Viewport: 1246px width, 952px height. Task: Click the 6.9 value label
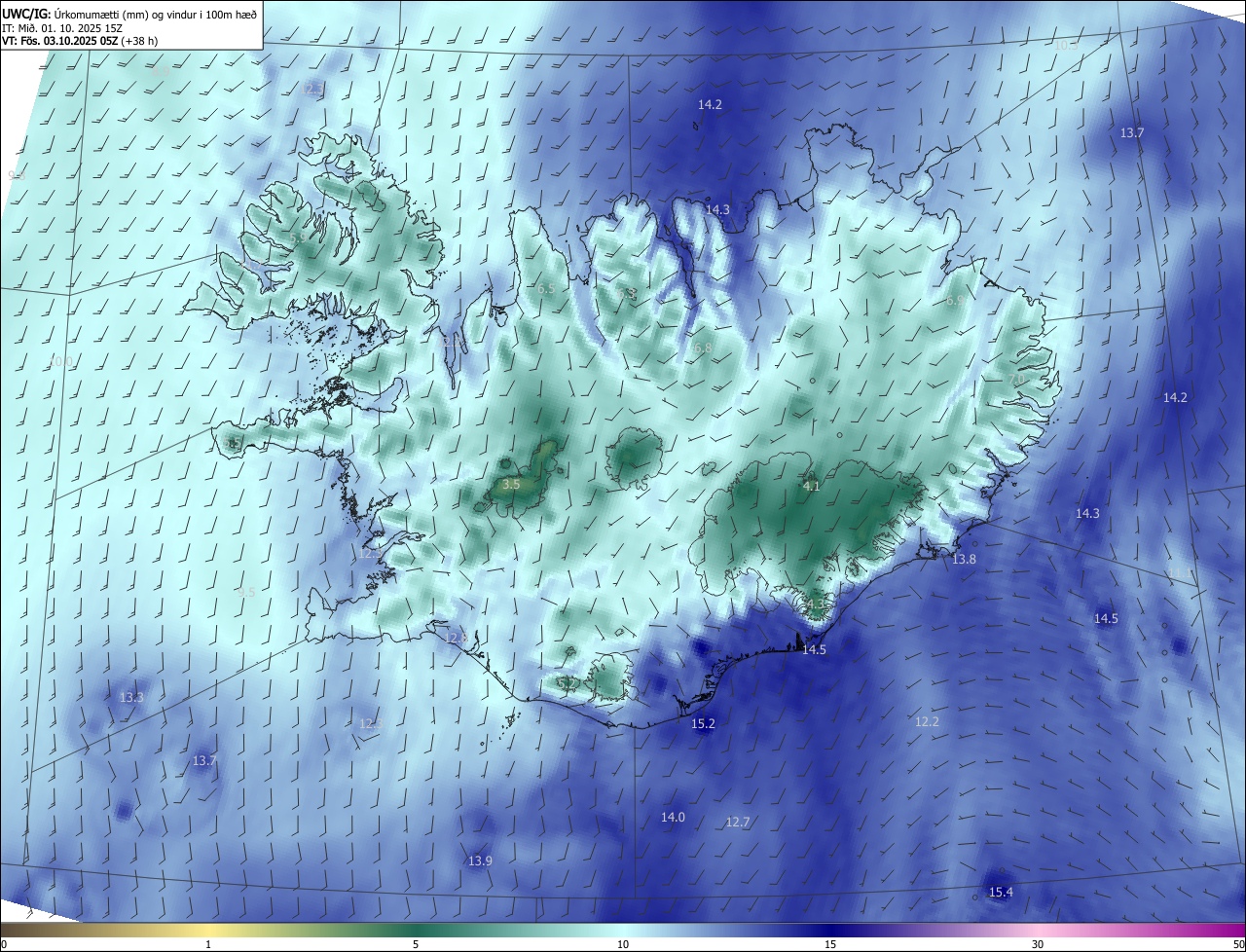pos(956,301)
